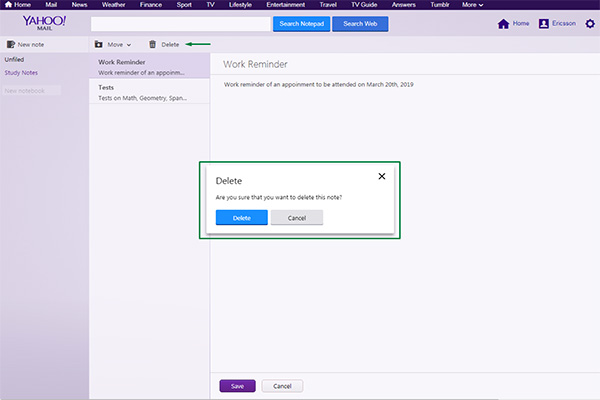Click the note body text about March 20th
Image resolution: width=600 pixels, height=400 pixels.
coord(318,84)
